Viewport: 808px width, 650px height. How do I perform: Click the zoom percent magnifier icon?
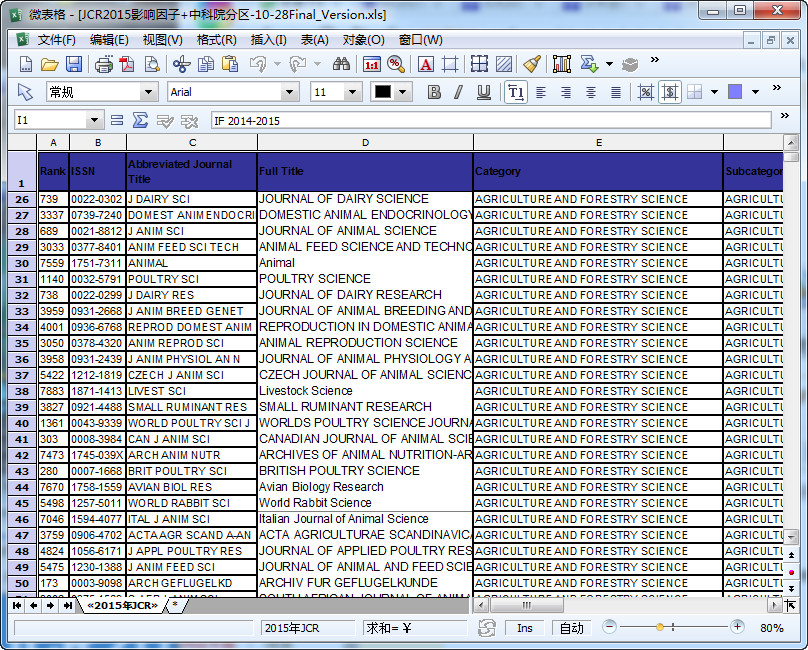pyautogui.click(x=396, y=64)
